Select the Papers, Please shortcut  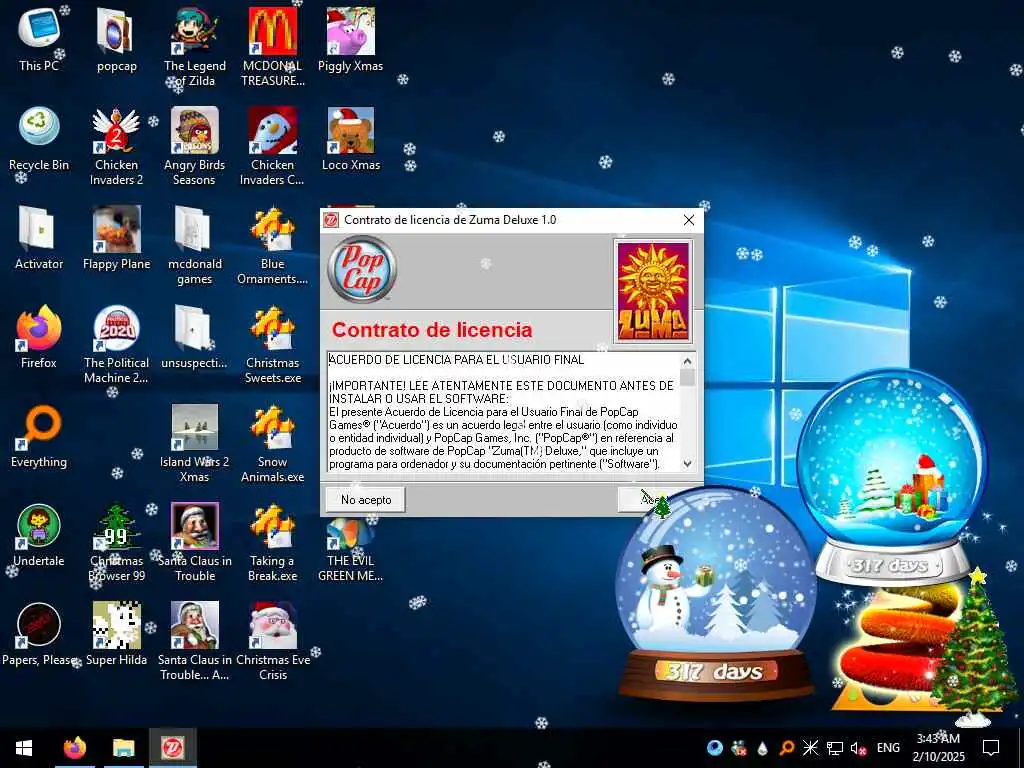point(39,635)
